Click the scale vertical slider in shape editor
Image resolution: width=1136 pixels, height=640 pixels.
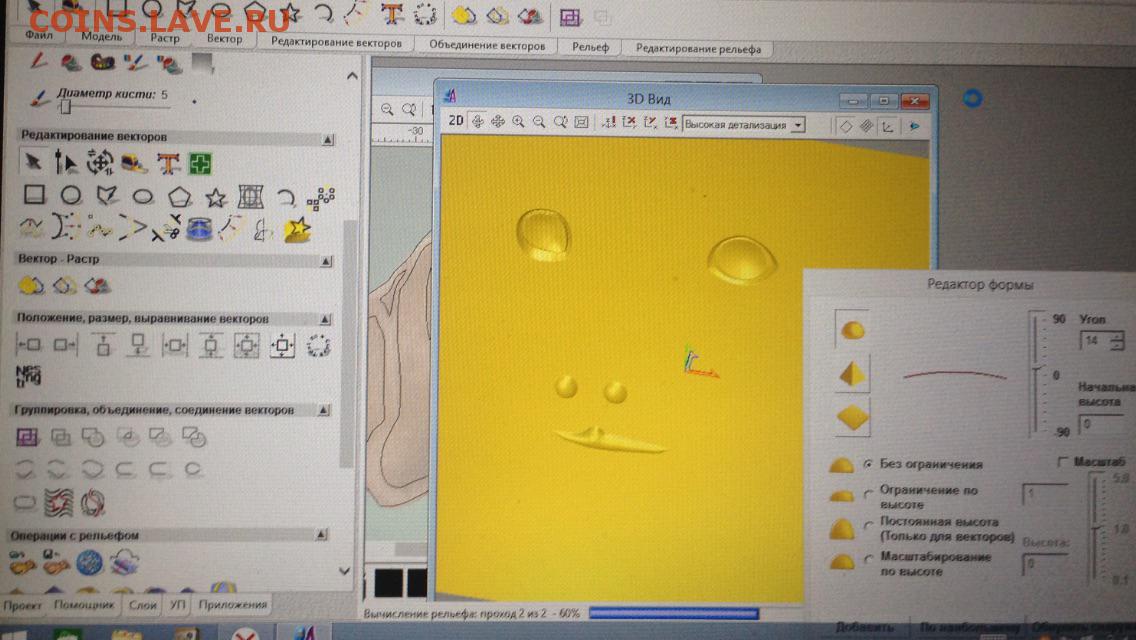point(1098,529)
